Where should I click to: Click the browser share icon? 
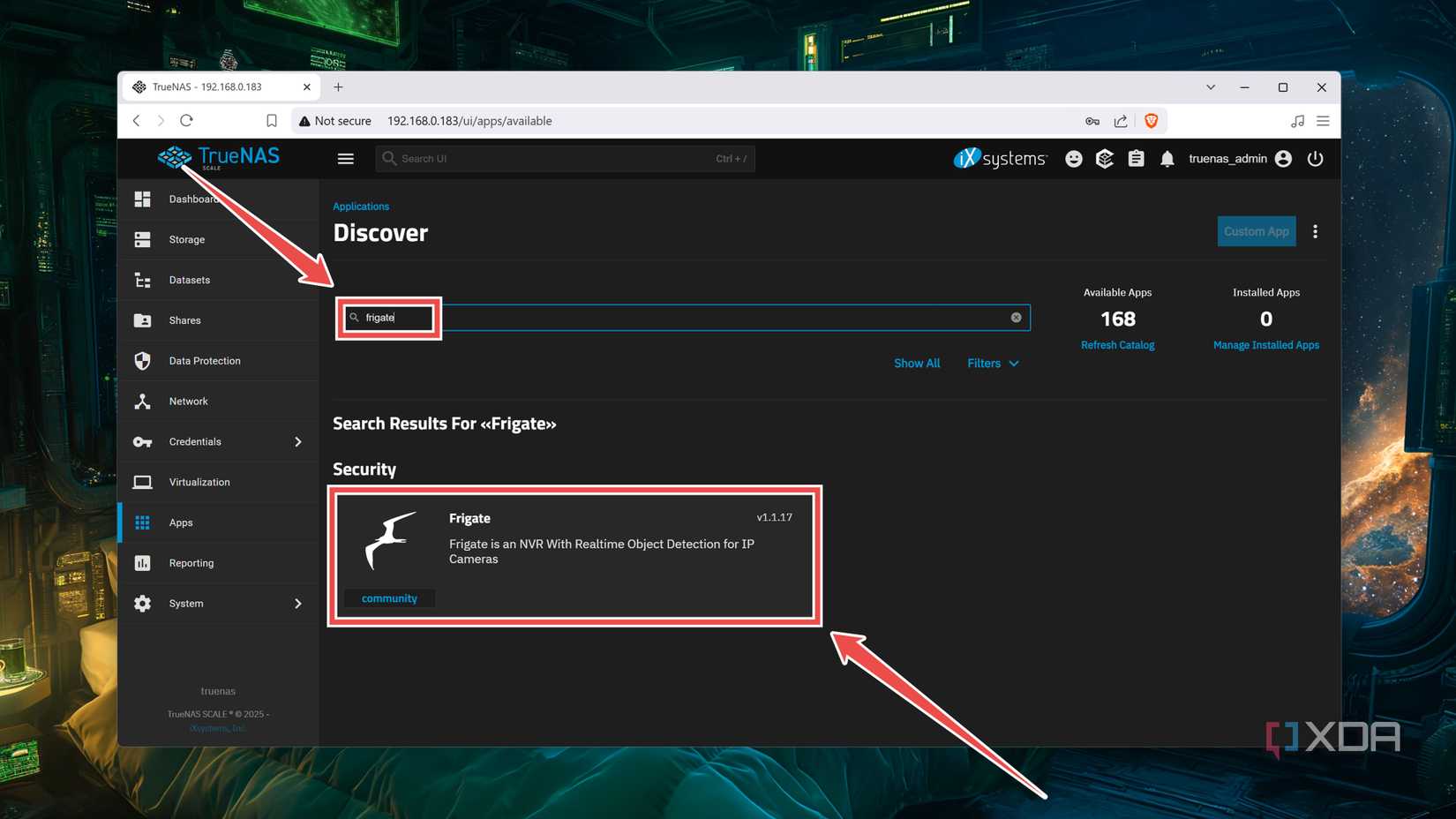[x=1121, y=121]
